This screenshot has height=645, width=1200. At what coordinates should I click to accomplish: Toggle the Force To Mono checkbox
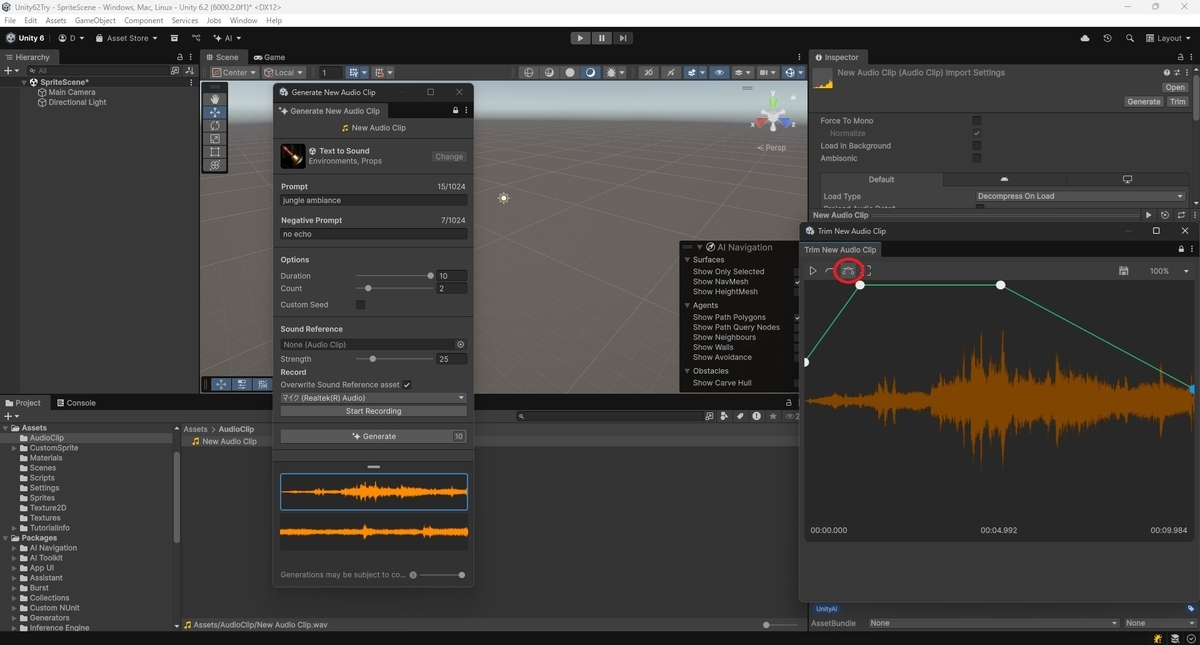(977, 121)
